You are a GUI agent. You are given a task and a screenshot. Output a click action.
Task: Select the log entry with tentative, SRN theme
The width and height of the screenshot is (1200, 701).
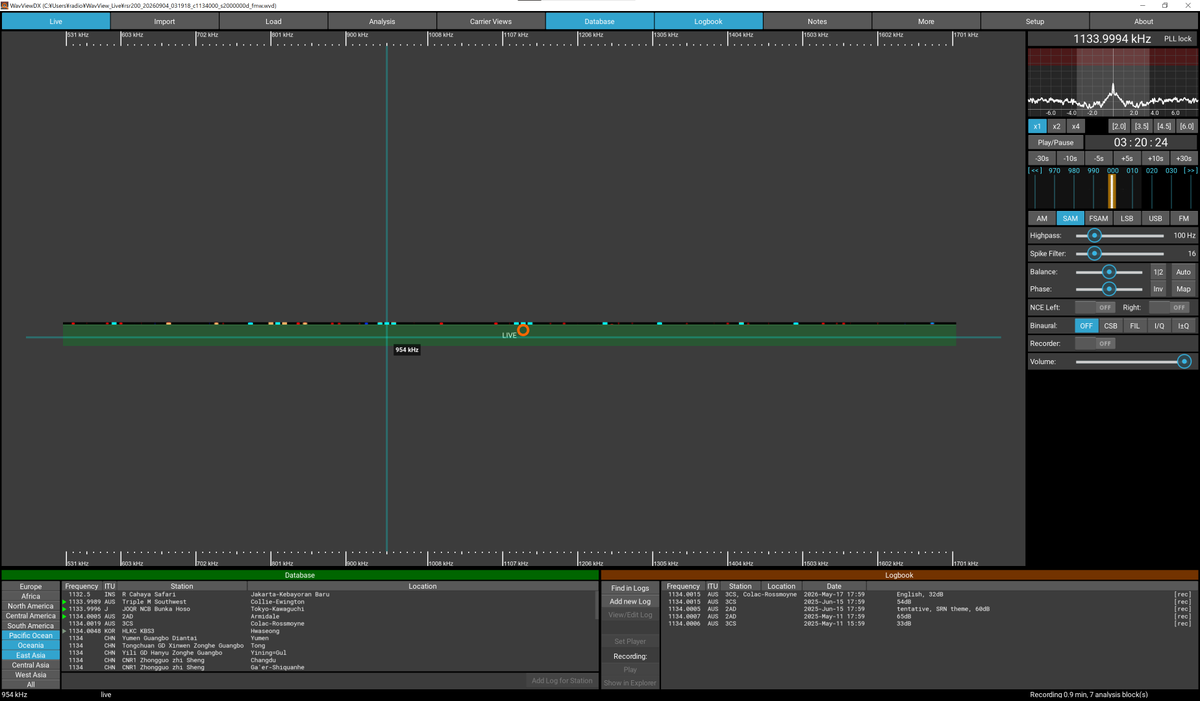click(x=929, y=609)
